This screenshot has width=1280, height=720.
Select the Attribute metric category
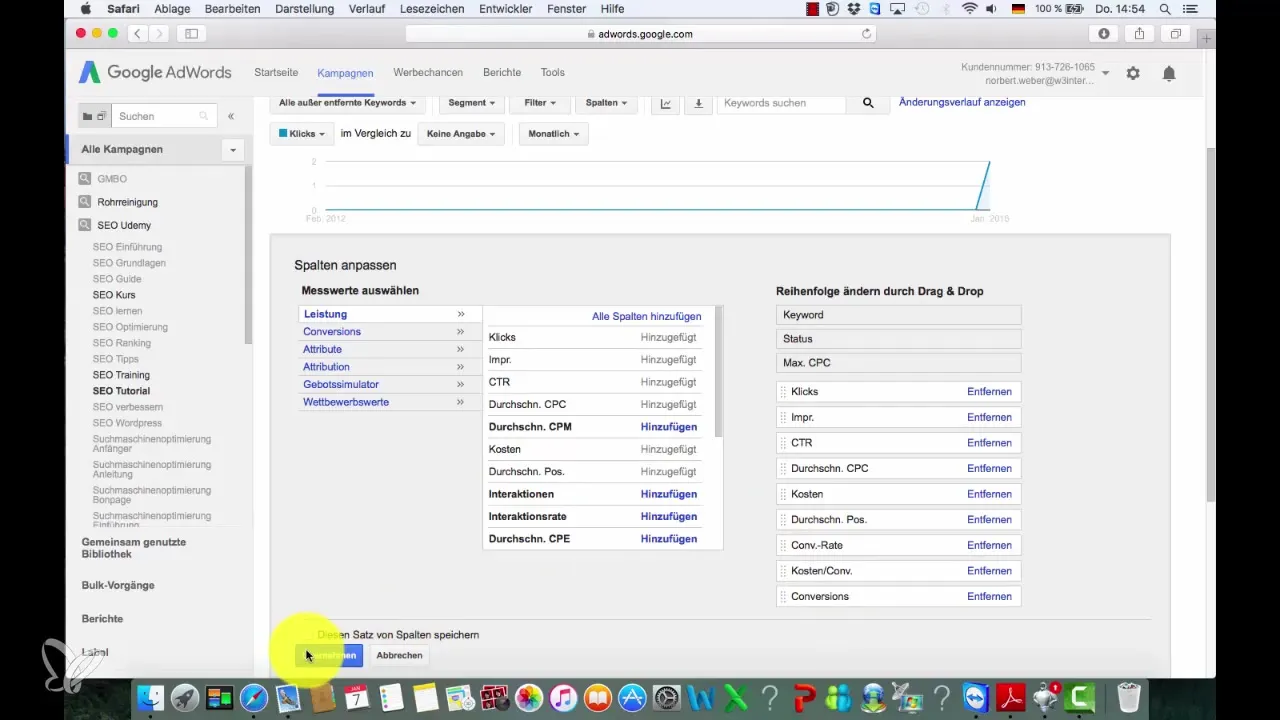[x=390, y=349]
